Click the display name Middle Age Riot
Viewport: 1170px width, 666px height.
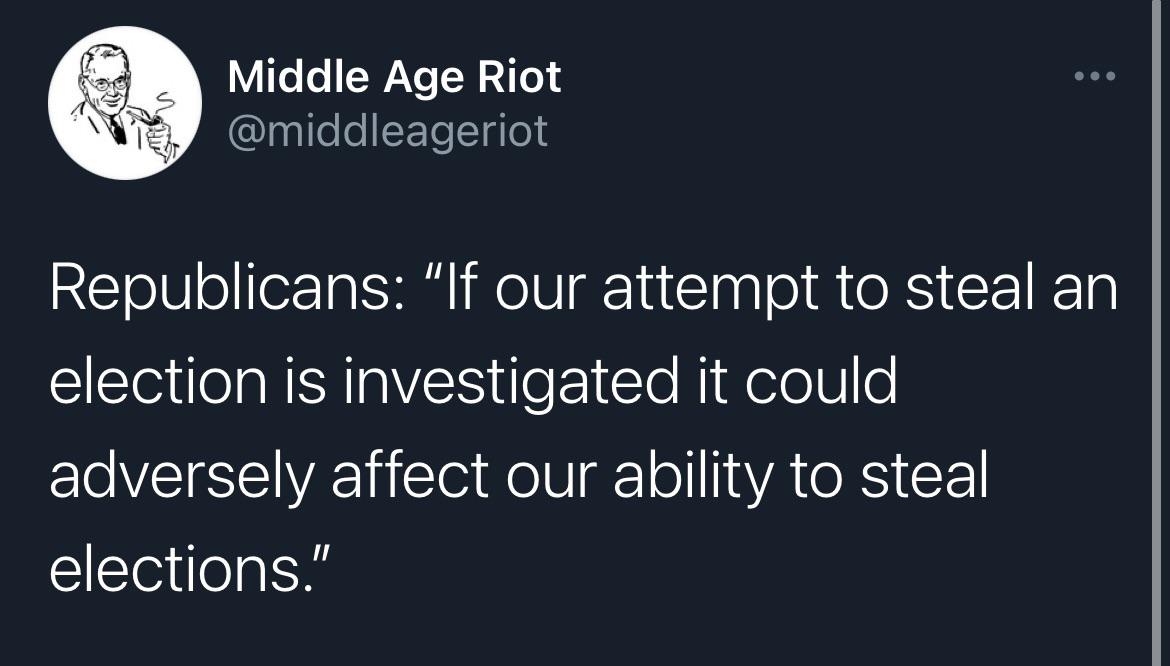point(394,78)
